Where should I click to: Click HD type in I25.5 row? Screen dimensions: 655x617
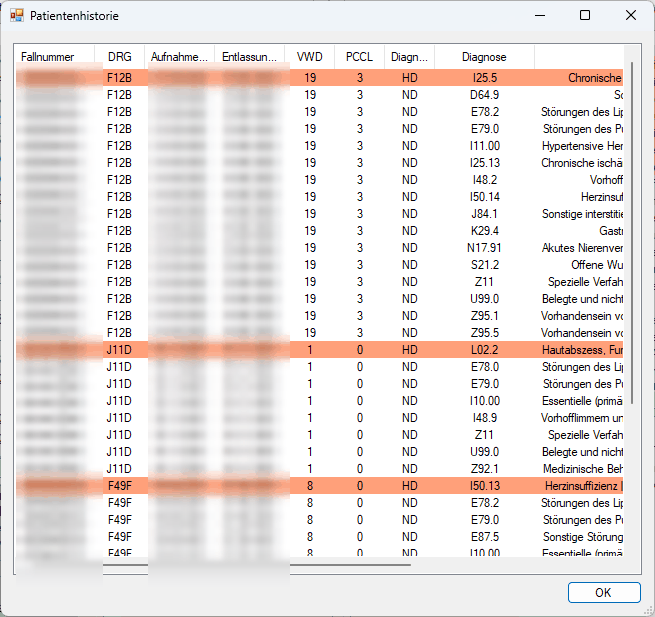click(409, 78)
